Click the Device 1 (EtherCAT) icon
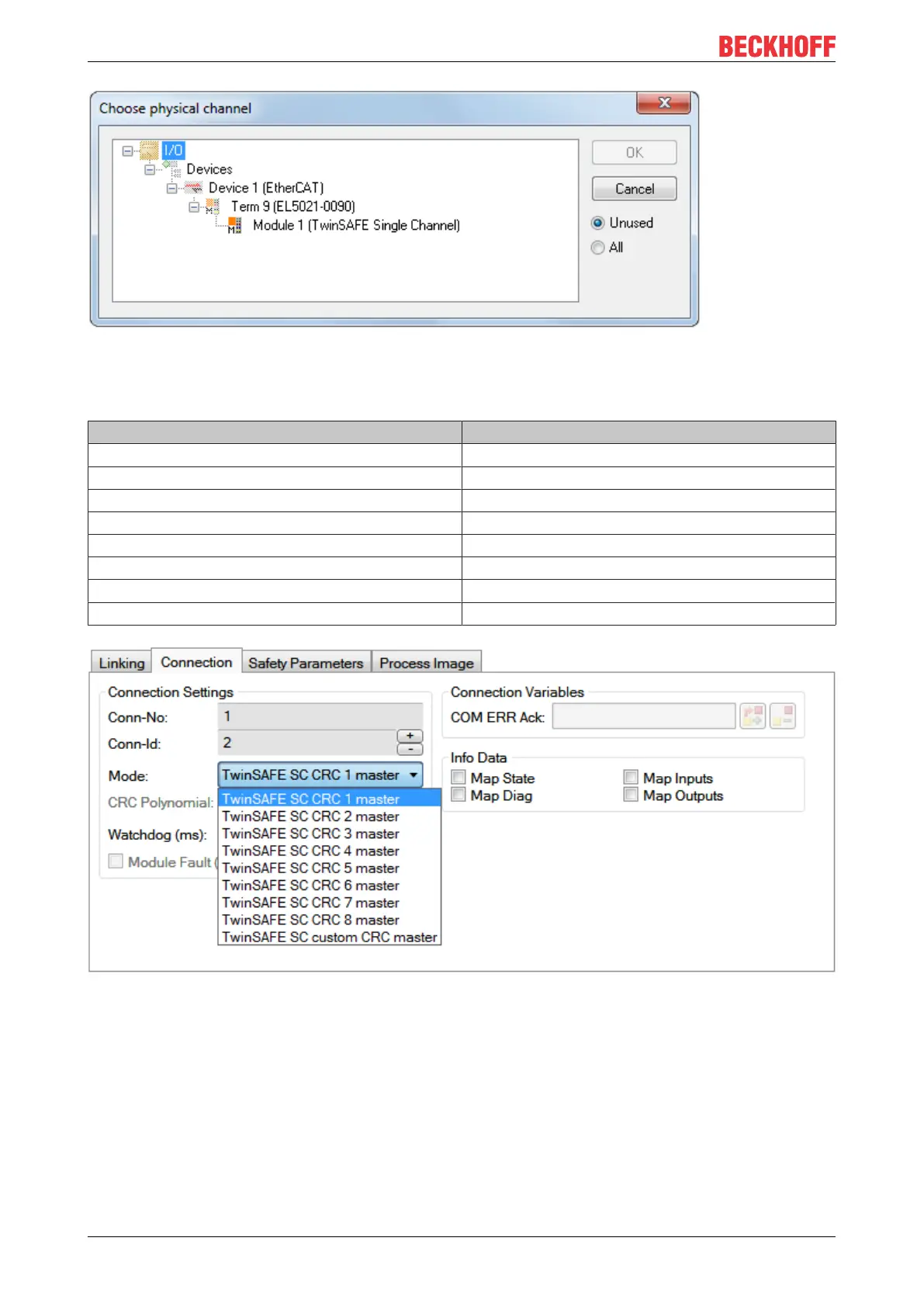Viewport: 924px width, 1307px height. tap(194, 188)
